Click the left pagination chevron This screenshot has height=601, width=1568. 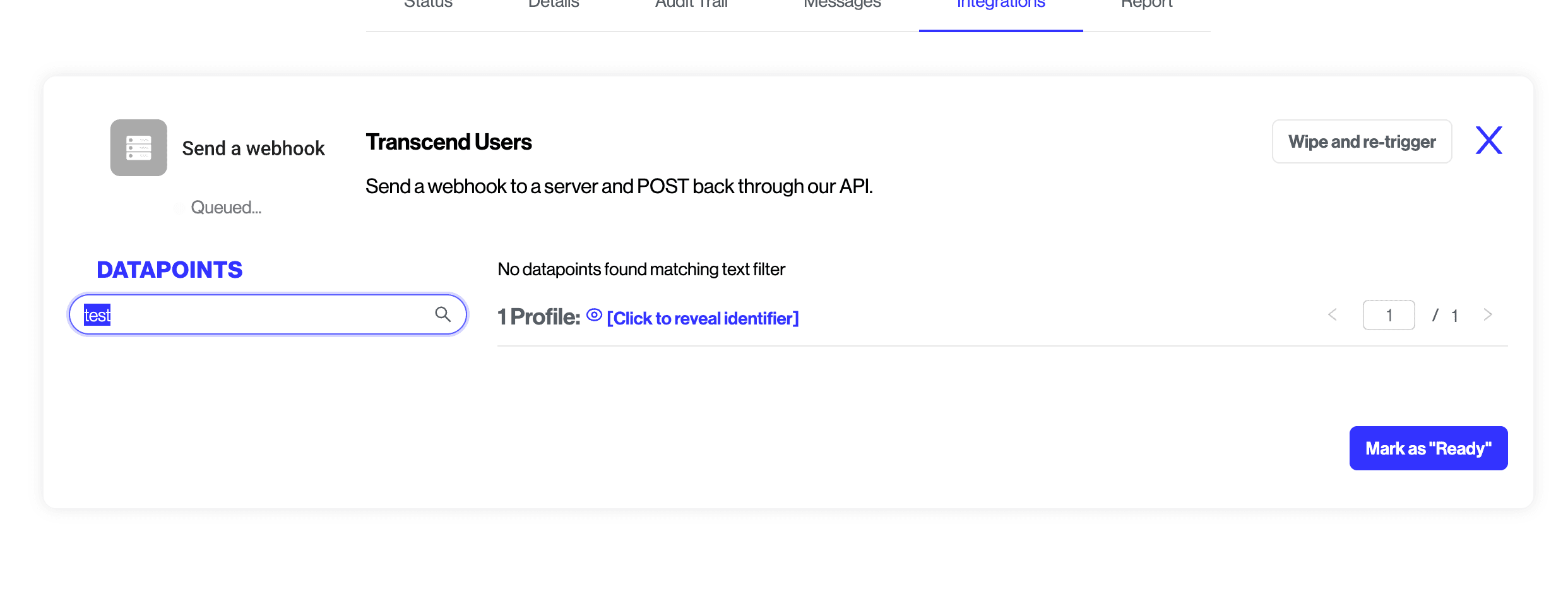(x=1333, y=315)
